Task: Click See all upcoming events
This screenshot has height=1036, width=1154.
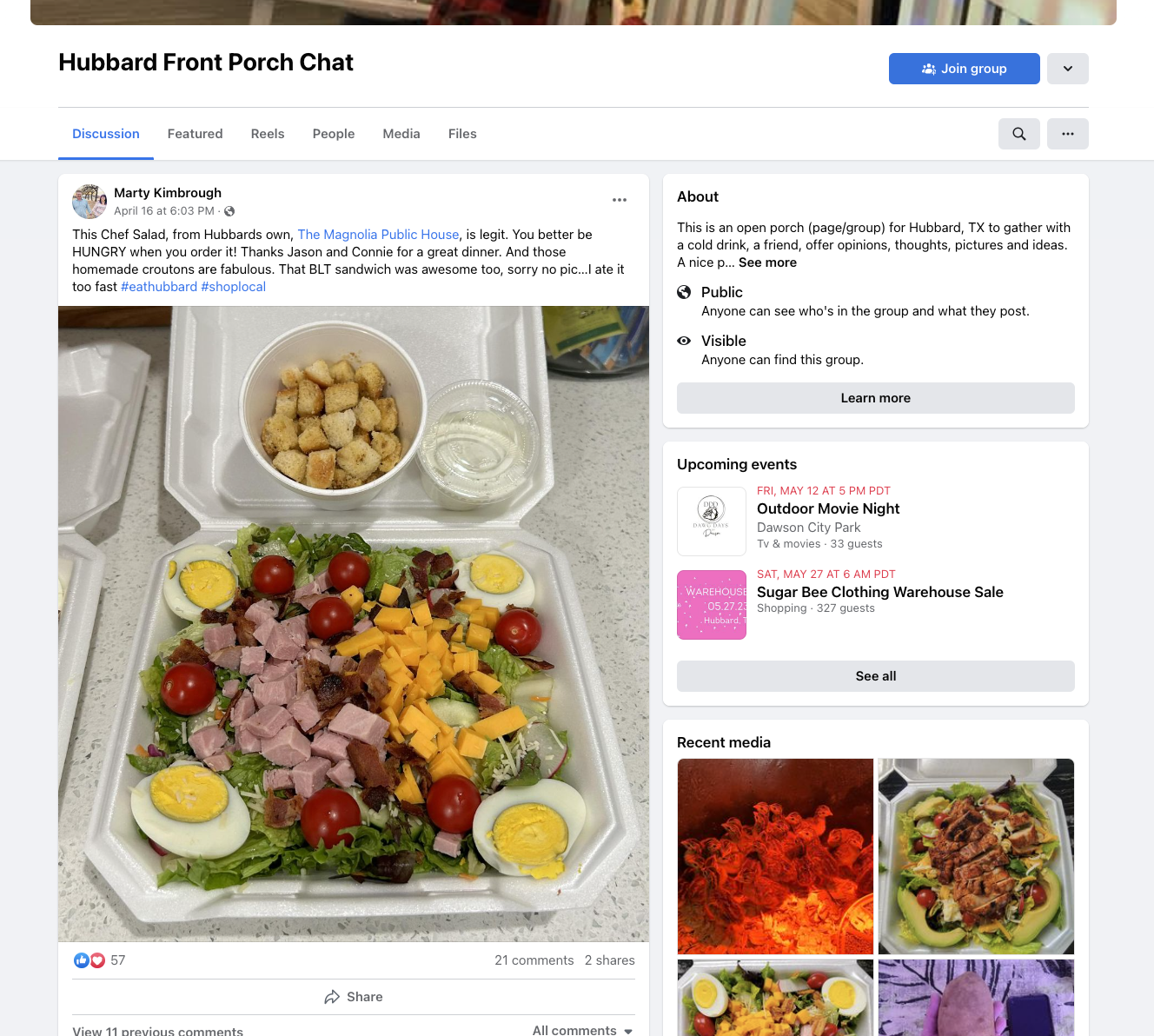Action: click(x=876, y=676)
